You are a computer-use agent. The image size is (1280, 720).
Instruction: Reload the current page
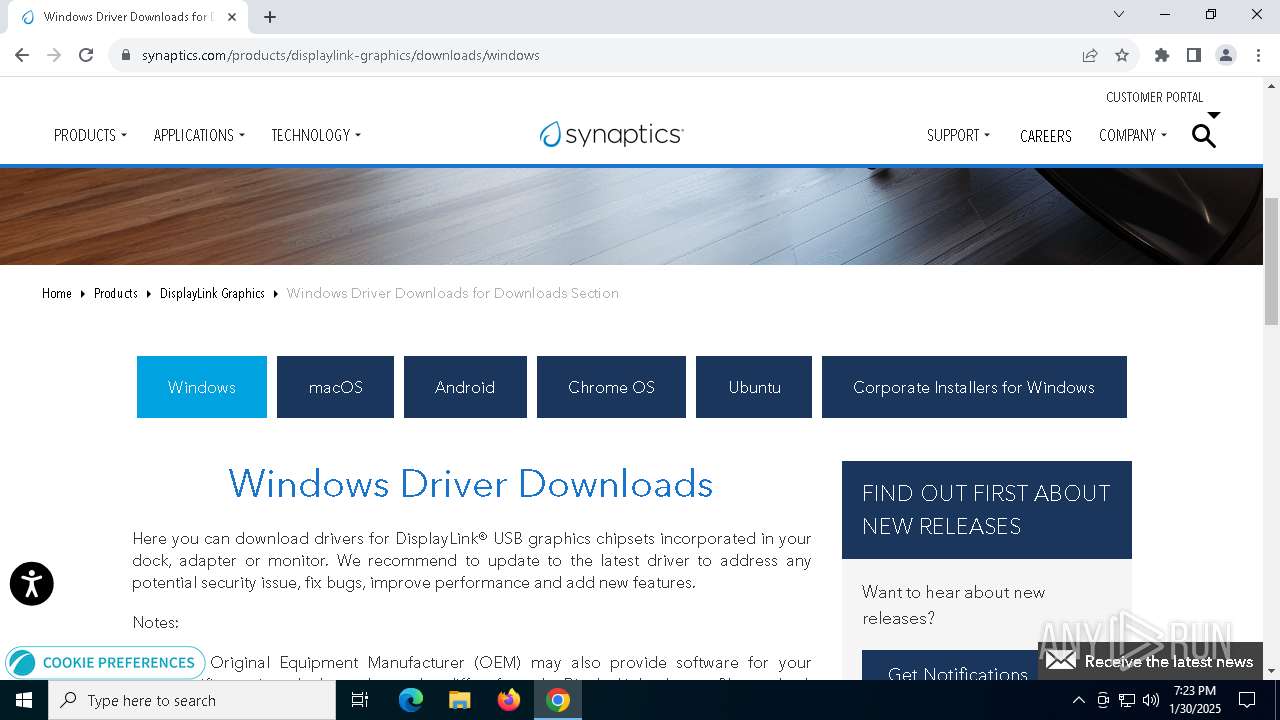[x=86, y=55]
